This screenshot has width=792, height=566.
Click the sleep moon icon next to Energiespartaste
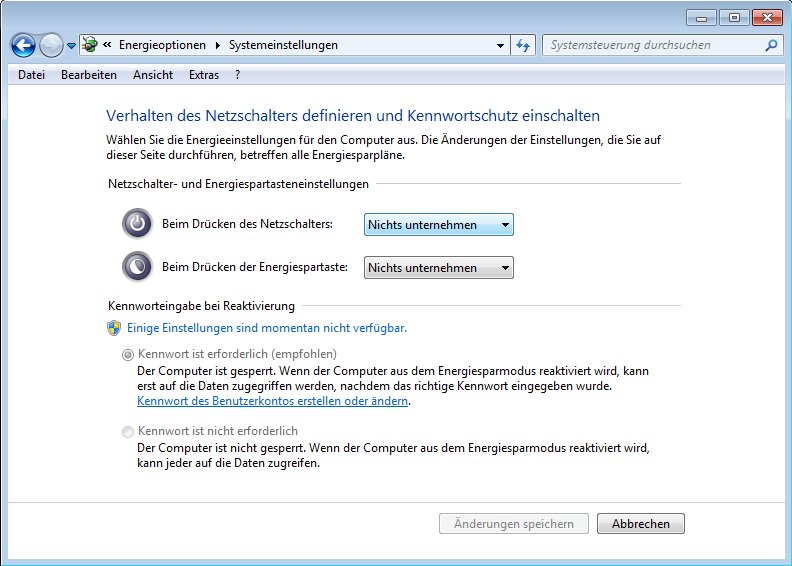137,267
